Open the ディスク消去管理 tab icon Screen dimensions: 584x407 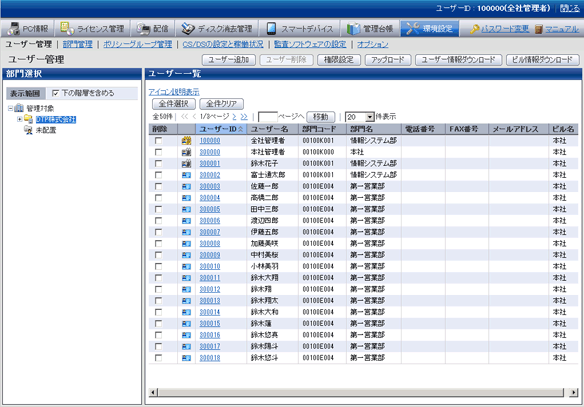pos(188,29)
